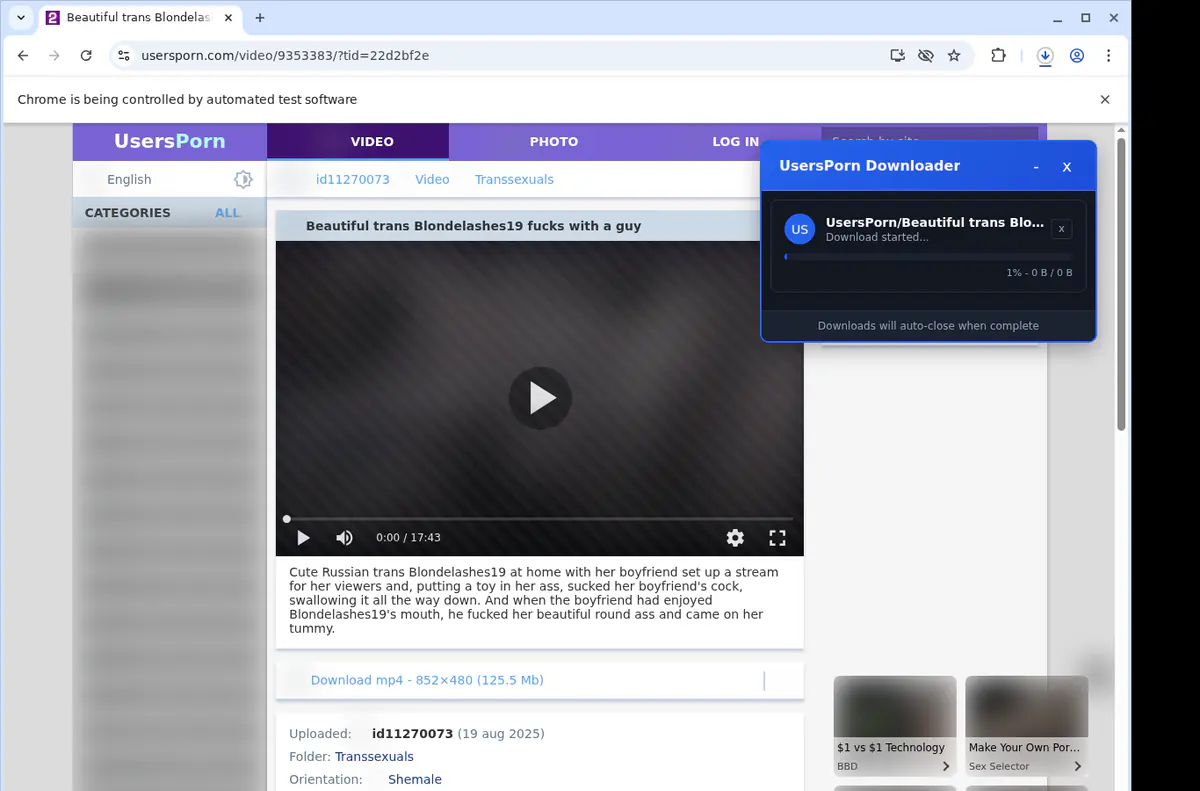Toggle the site theme brightness icon
This screenshot has width=1200, height=791.
243,179
